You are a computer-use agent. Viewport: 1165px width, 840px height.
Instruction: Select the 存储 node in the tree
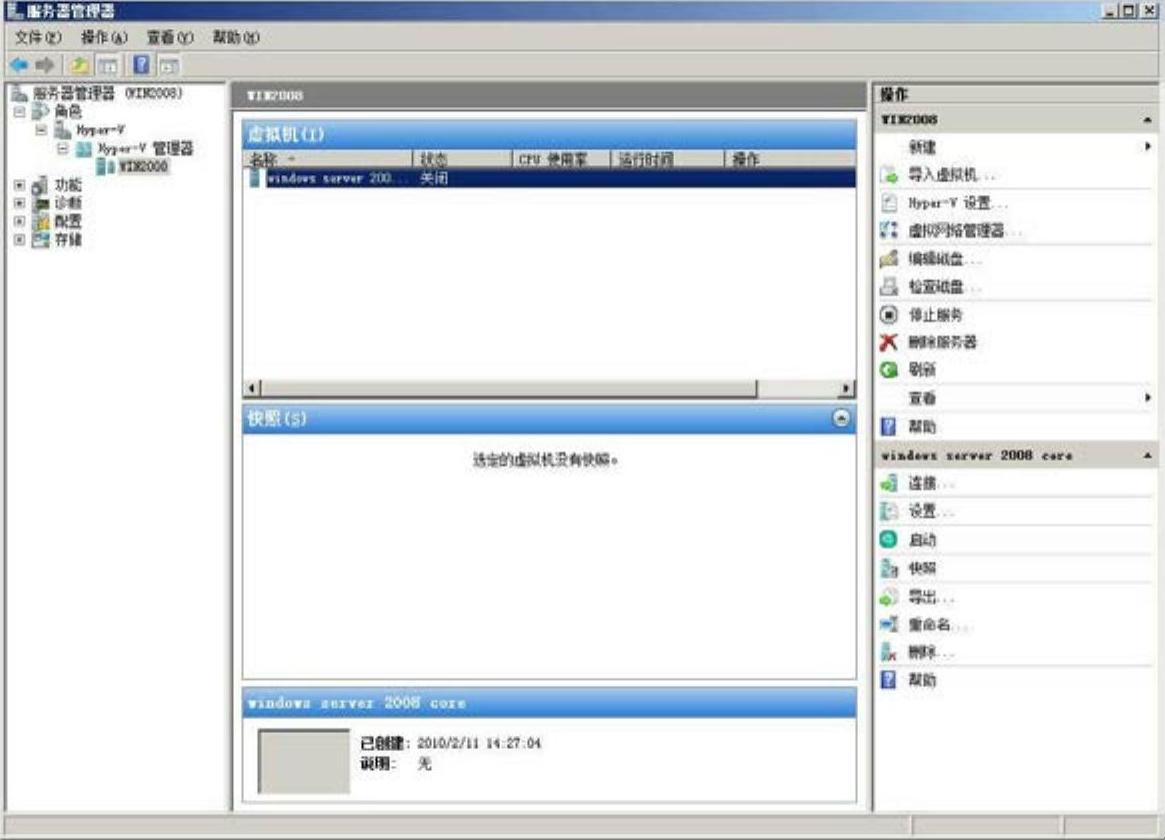[68, 239]
